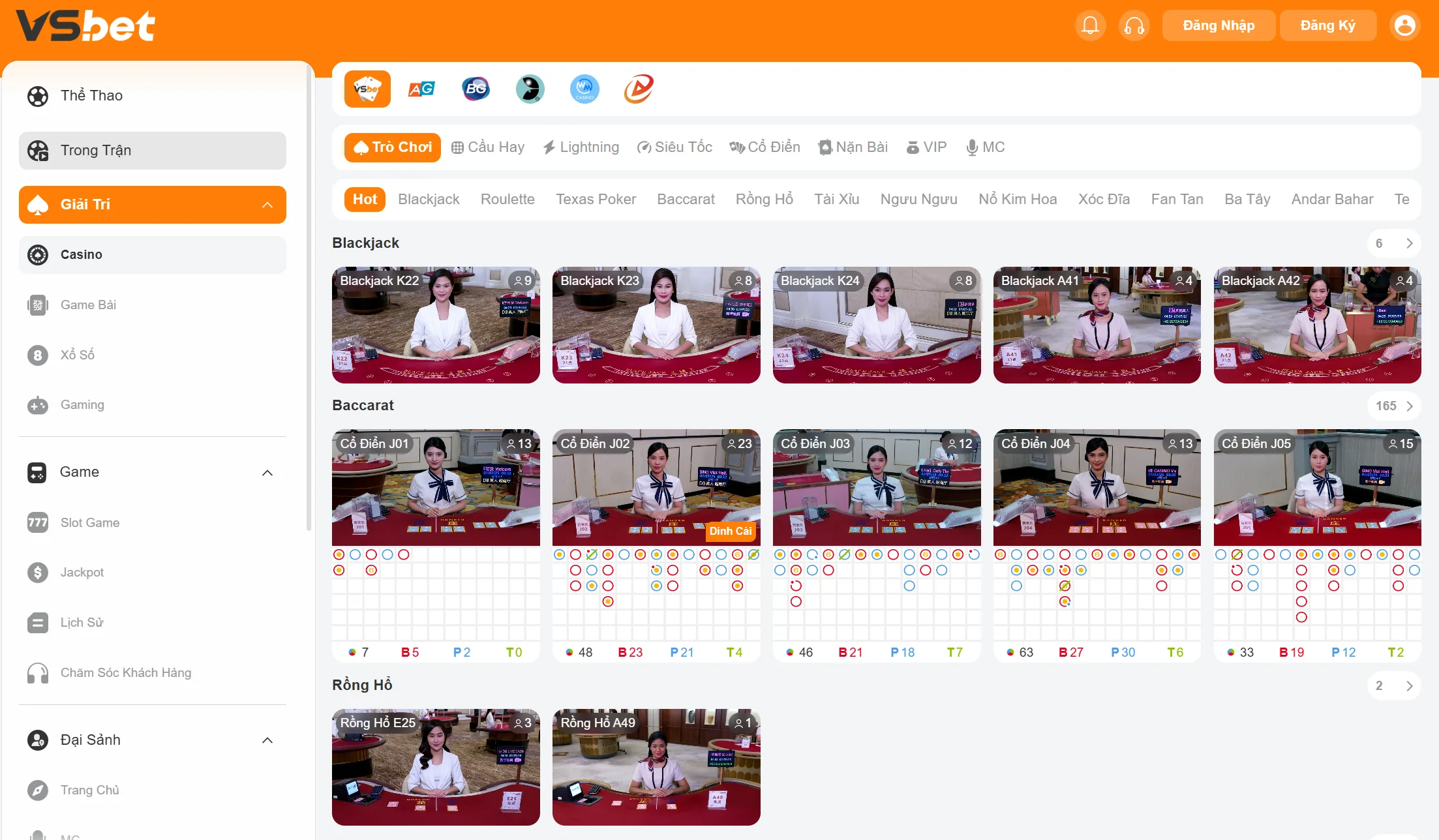Switch to MC tab
Screen dimensions: 1439x840
pyautogui.click(x=986, y=147)
